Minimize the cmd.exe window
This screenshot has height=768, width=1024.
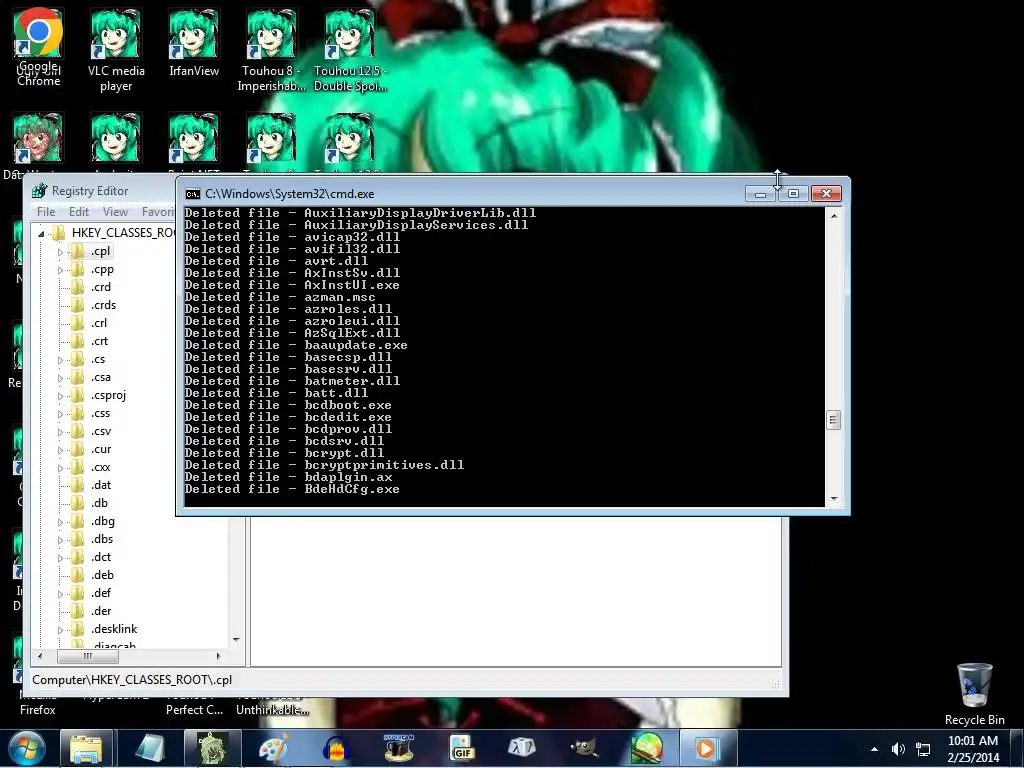coord(760,194)
